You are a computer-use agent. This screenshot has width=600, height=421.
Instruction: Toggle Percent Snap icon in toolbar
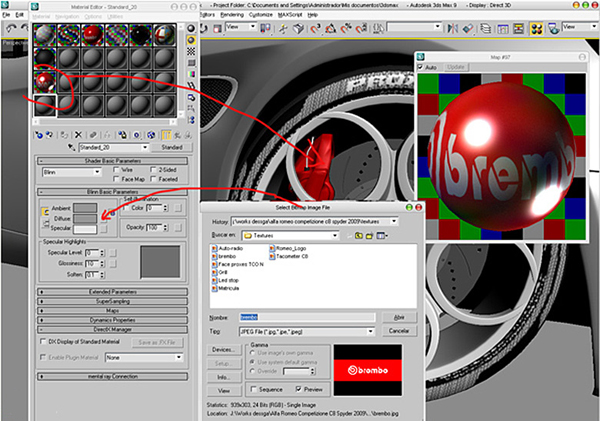[346, 29]
